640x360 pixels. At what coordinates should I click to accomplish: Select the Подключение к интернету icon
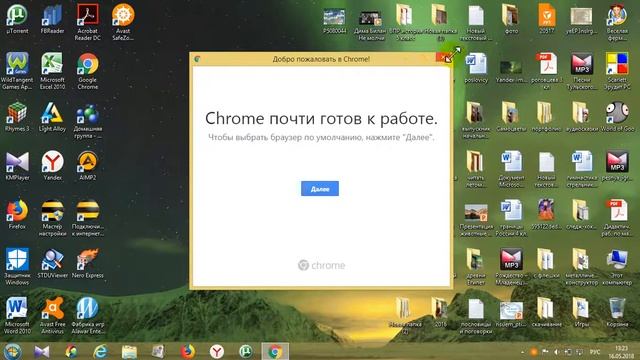(x=87, y=218)
